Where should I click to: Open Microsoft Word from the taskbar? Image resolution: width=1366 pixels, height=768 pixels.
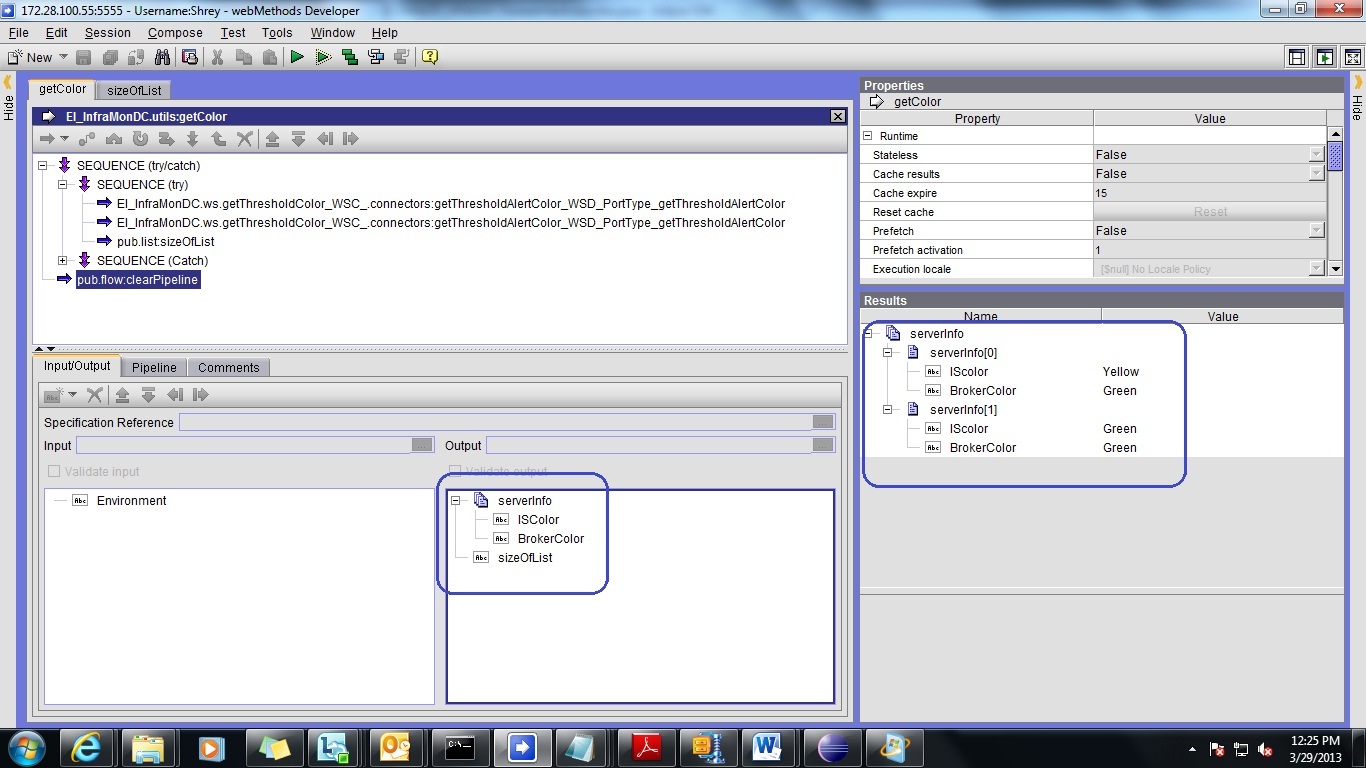pyautogui.click(x=767, y=747)
